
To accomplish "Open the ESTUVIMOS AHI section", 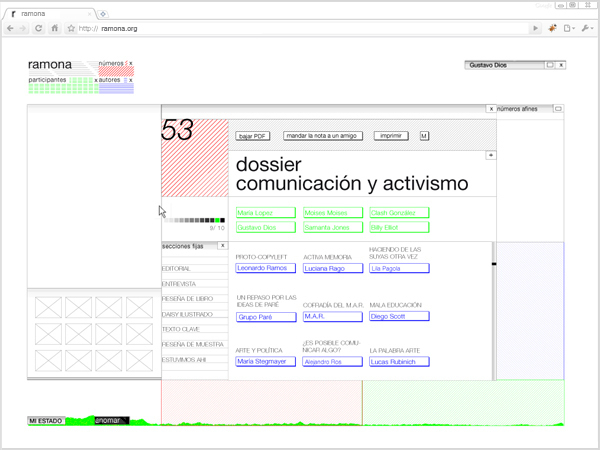I will coord(184,360).
